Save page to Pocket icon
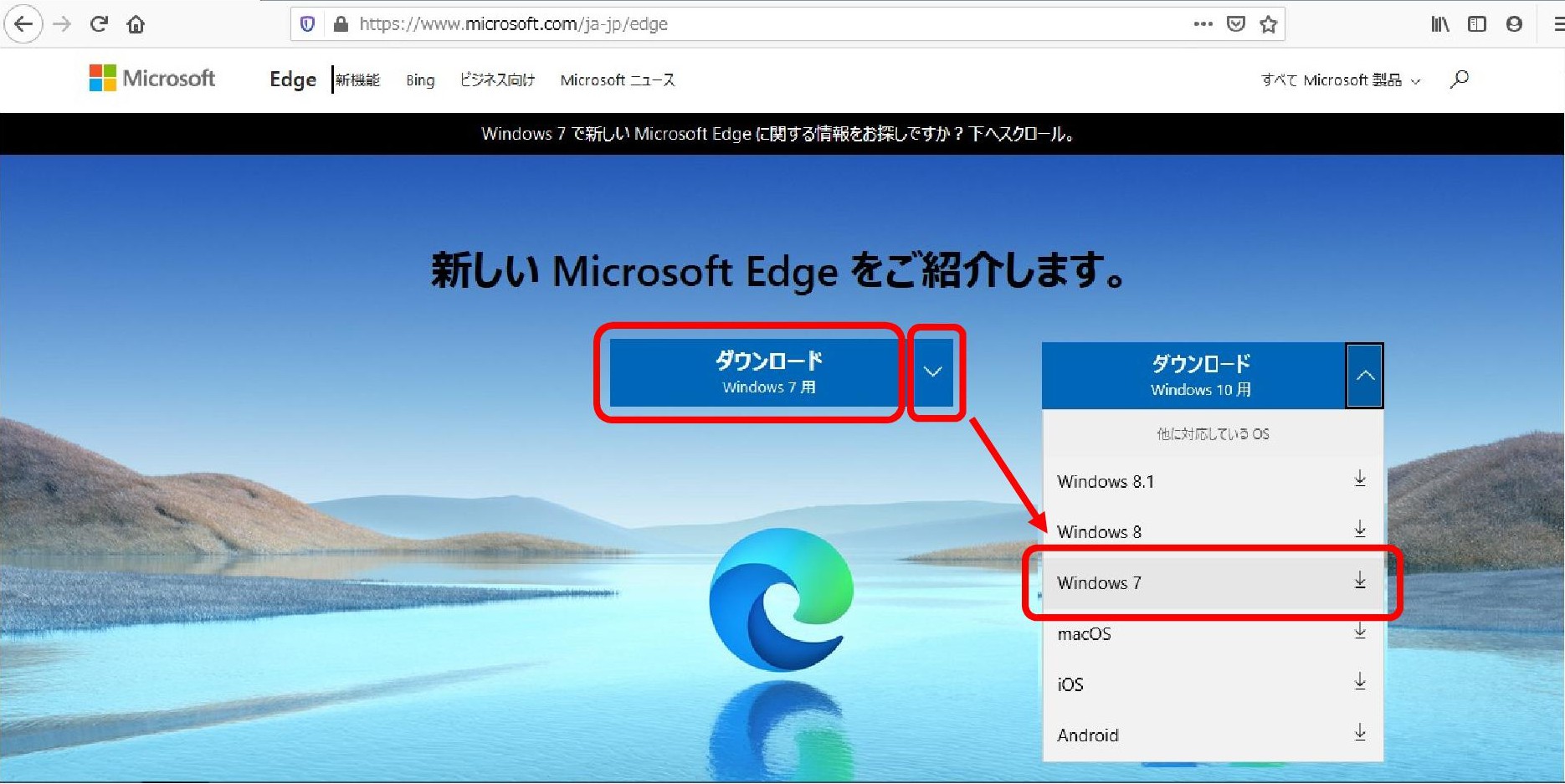 point(1236,23)
